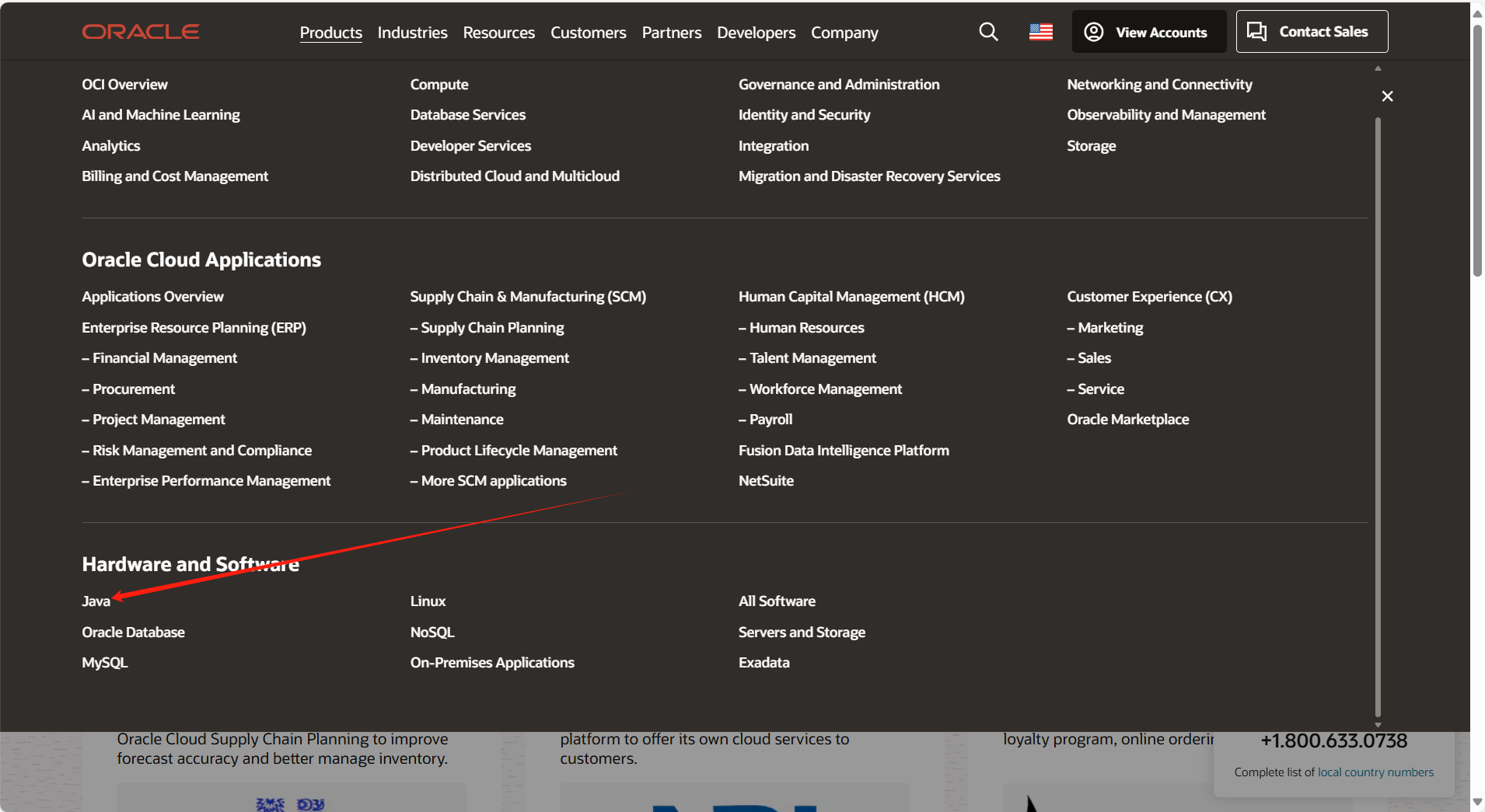Open the Industries menu
Screen dimensions: 1485x812
pos(413,33)
